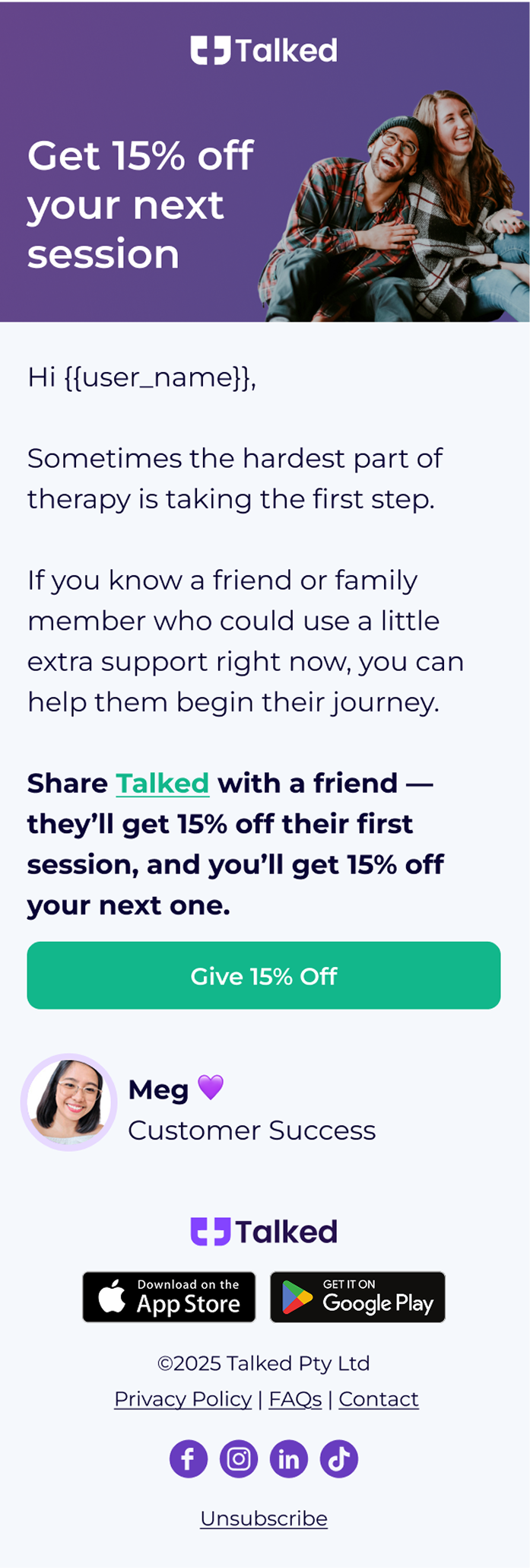Visit the LinkedIn social icon
Viewport: 530px width, 1568px height.
[x=289, y=1458]
